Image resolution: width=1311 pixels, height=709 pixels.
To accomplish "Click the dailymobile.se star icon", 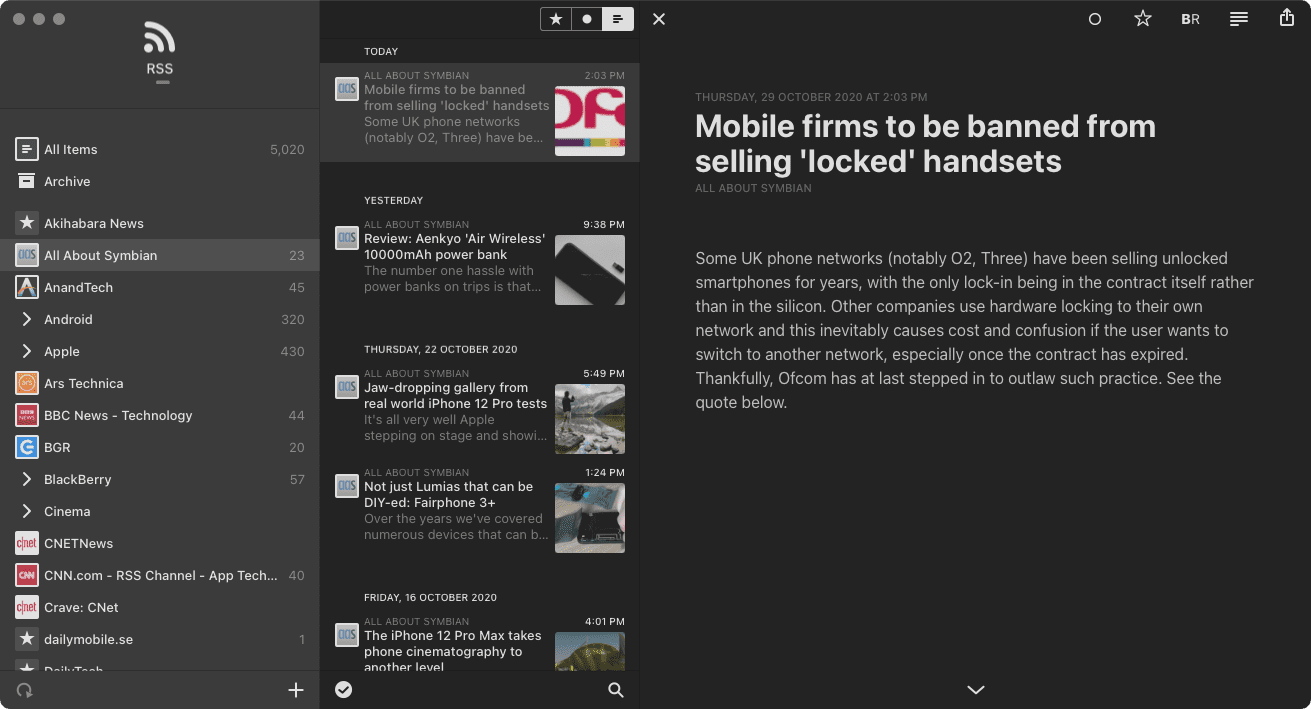I will coord(27,639).
